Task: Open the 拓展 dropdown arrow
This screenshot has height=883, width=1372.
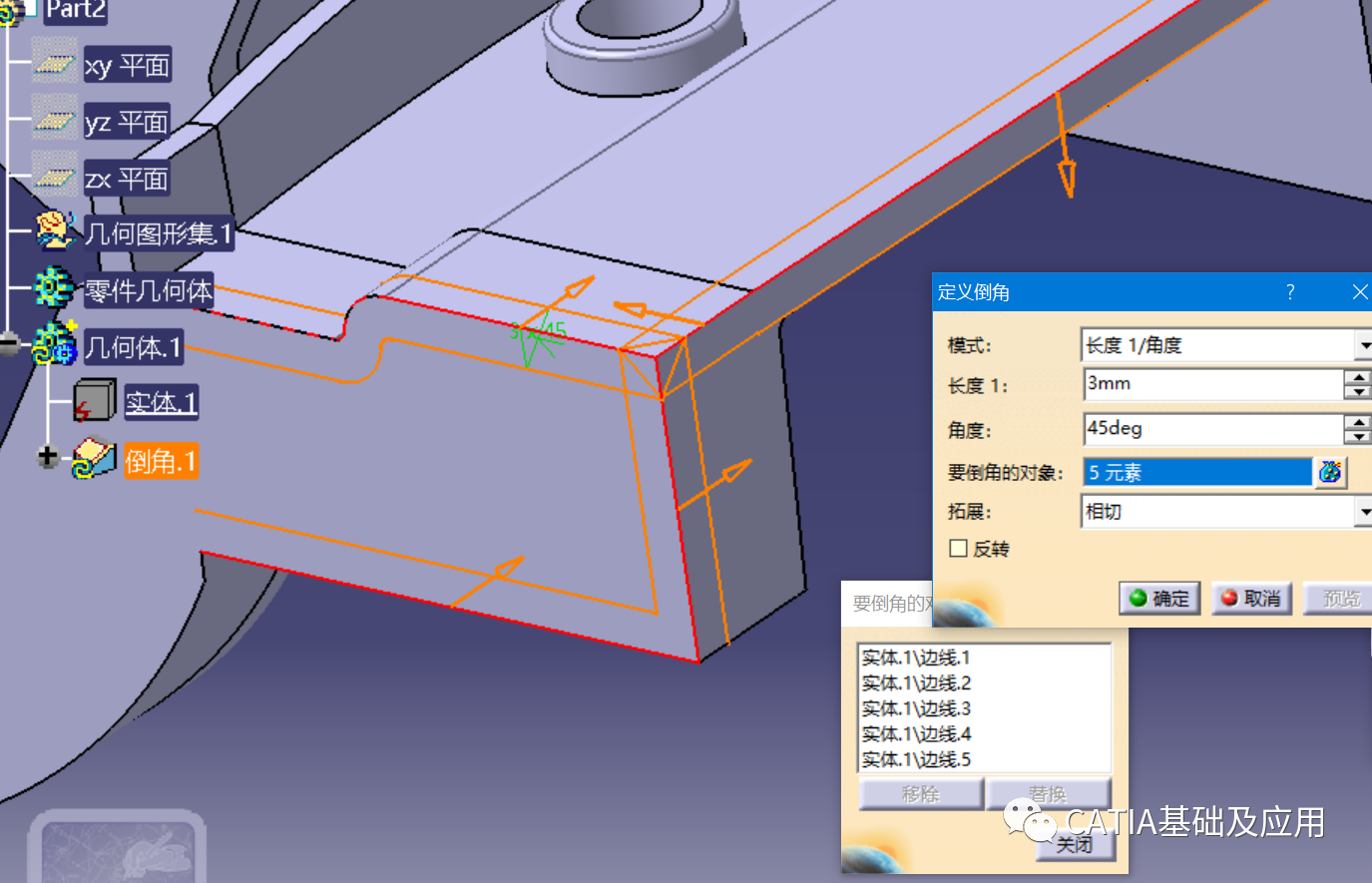Action: tap(1363, 512)
